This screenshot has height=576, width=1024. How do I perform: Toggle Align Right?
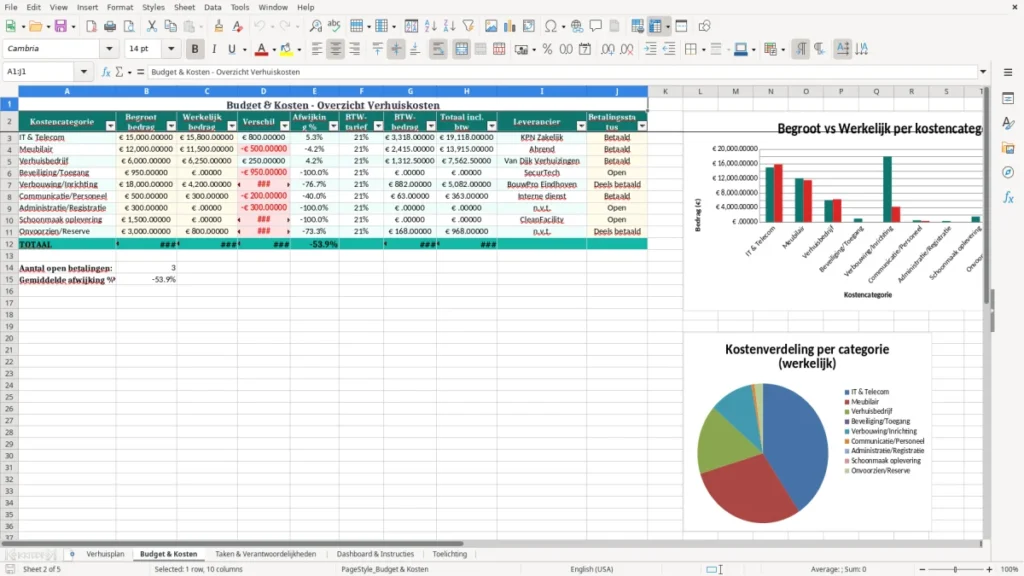[x=355, y=49]
